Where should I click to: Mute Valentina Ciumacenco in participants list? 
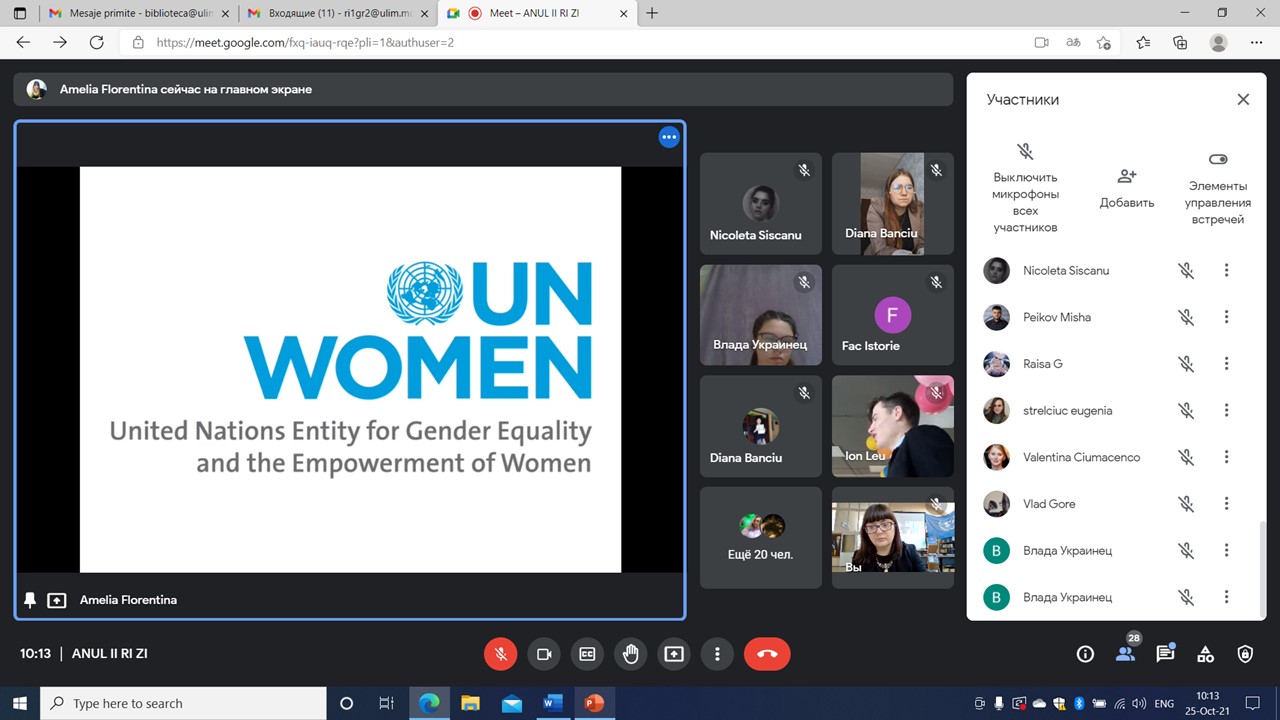click(1186, 457)
